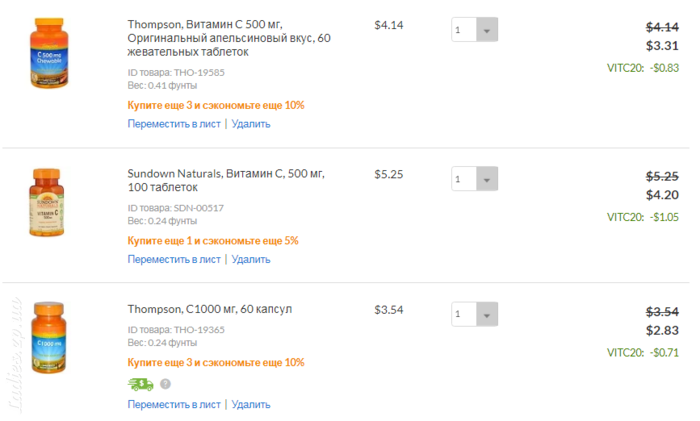Screen dimensions: 700x421
Task: Click the 10% savings offer under Thompson chewables
Action: [x=216, y=105]
